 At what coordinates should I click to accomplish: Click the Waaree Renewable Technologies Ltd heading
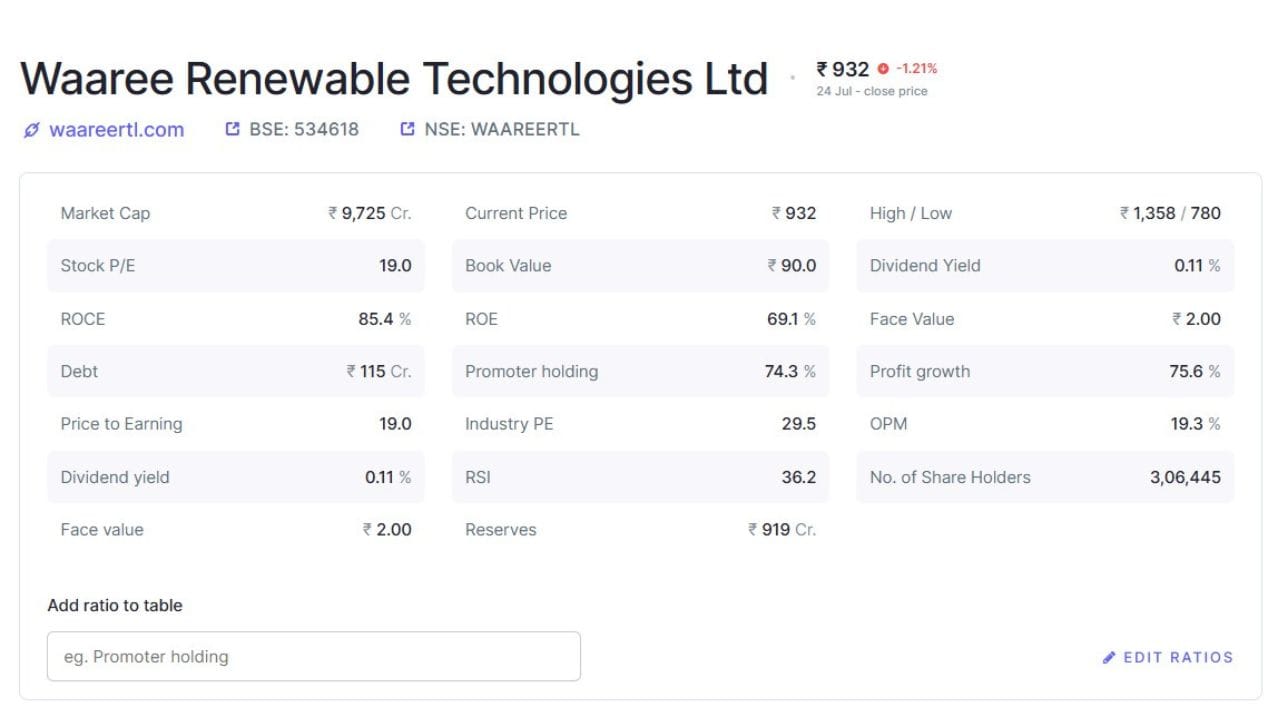[x=394, y=79]
